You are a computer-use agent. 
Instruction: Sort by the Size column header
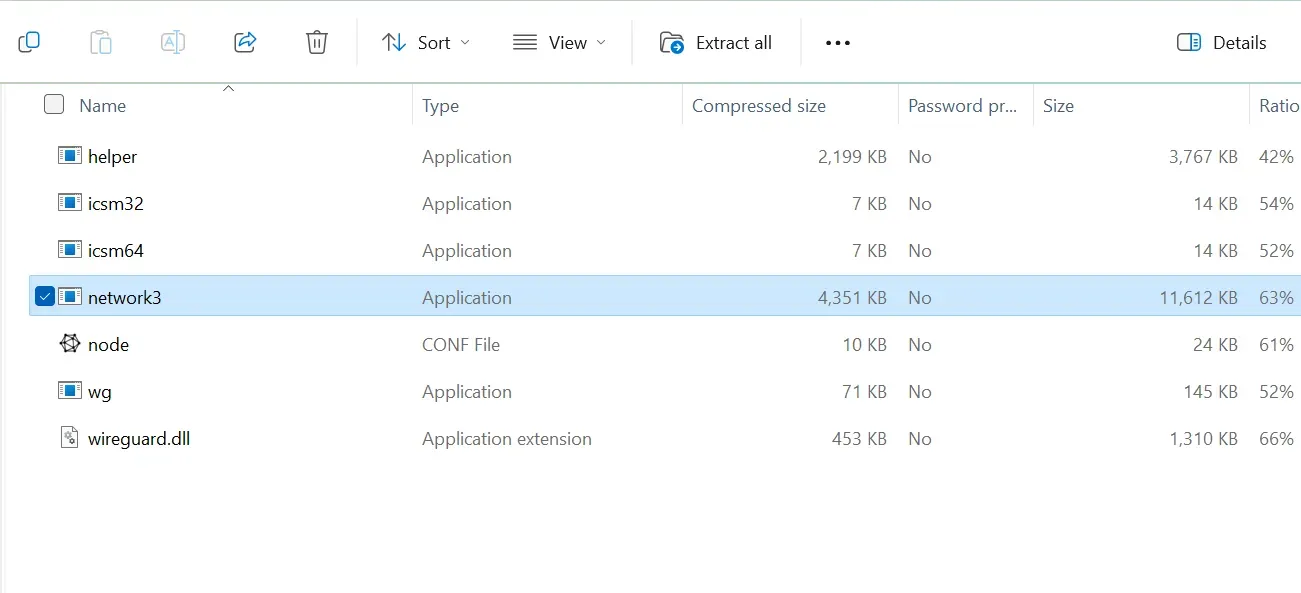pyautogui.click(x=1058, y=105)
